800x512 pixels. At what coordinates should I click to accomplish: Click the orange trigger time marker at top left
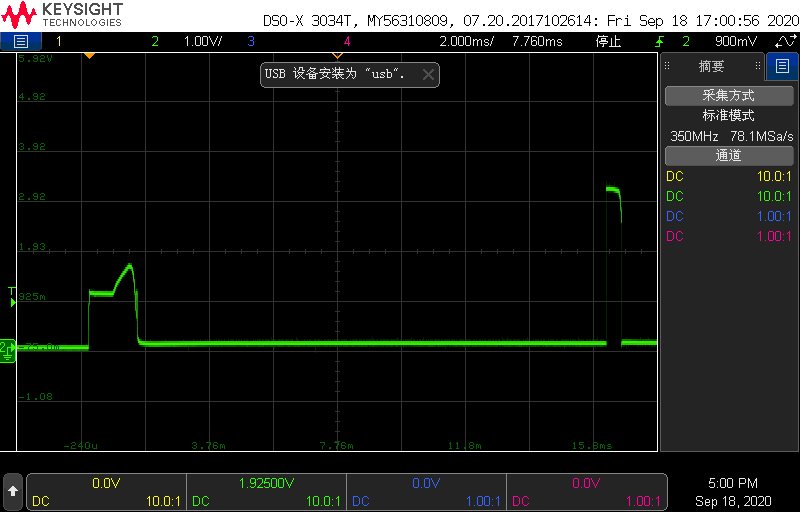pos(89,55)
